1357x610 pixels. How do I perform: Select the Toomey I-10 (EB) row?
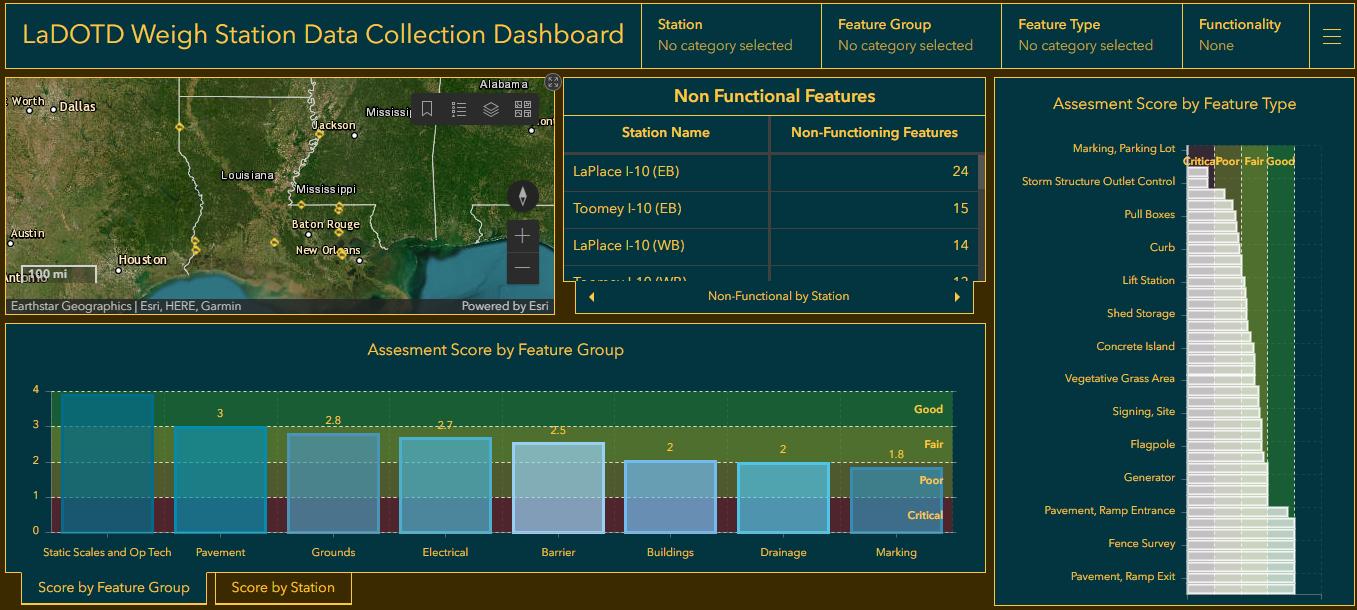tap(771, 208)
